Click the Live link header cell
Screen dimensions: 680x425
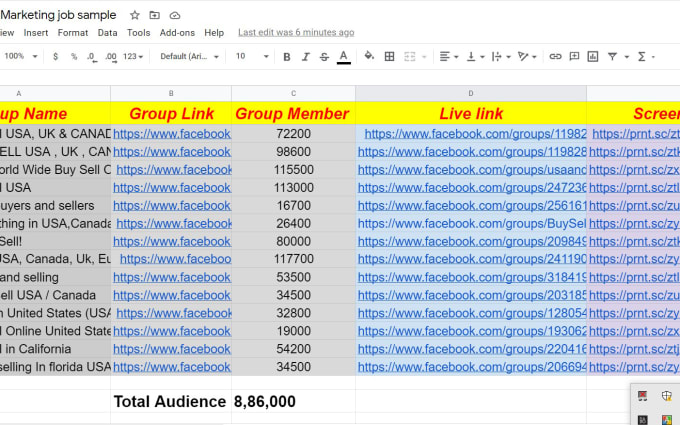point(471,113)
